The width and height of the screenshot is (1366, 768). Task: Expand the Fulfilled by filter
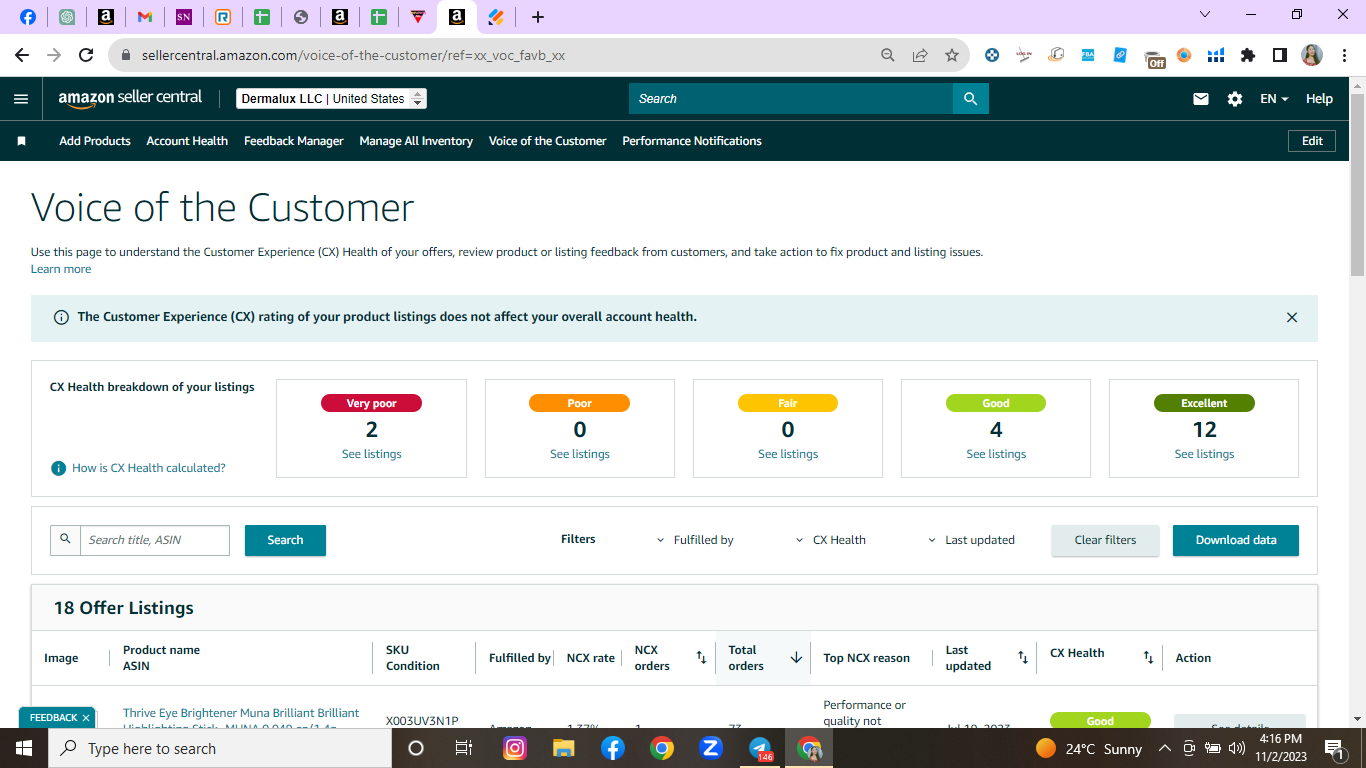[x=695, y=540]
